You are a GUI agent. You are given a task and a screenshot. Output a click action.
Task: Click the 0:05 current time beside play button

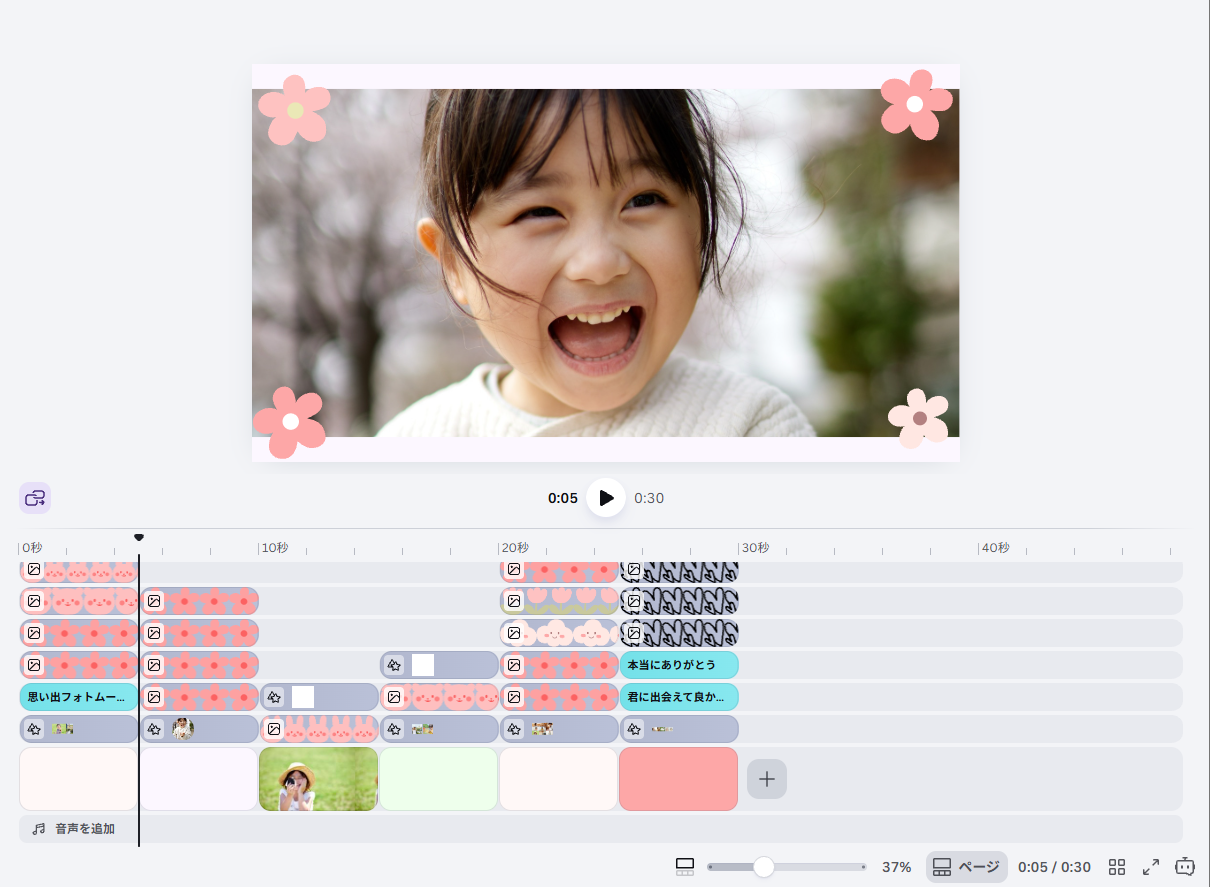(563, 498)
